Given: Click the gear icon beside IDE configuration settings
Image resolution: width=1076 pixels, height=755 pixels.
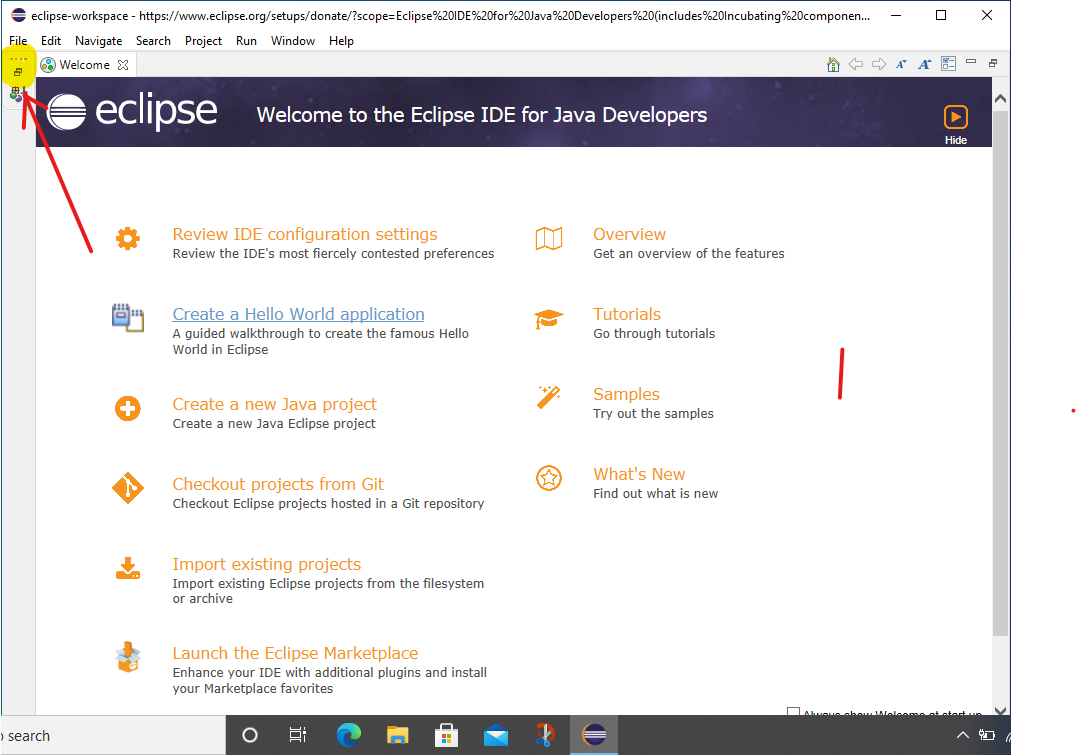Looking at the screenshot, I should pyautogui.click(x=127, y=238).
